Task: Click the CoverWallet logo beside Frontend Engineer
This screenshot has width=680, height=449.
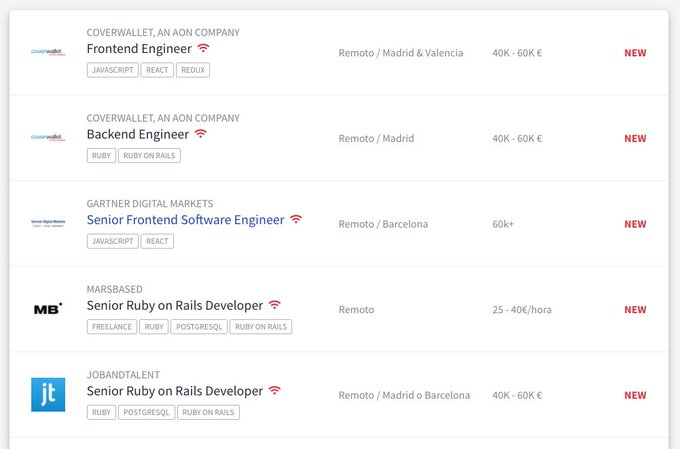Action: 48,52
